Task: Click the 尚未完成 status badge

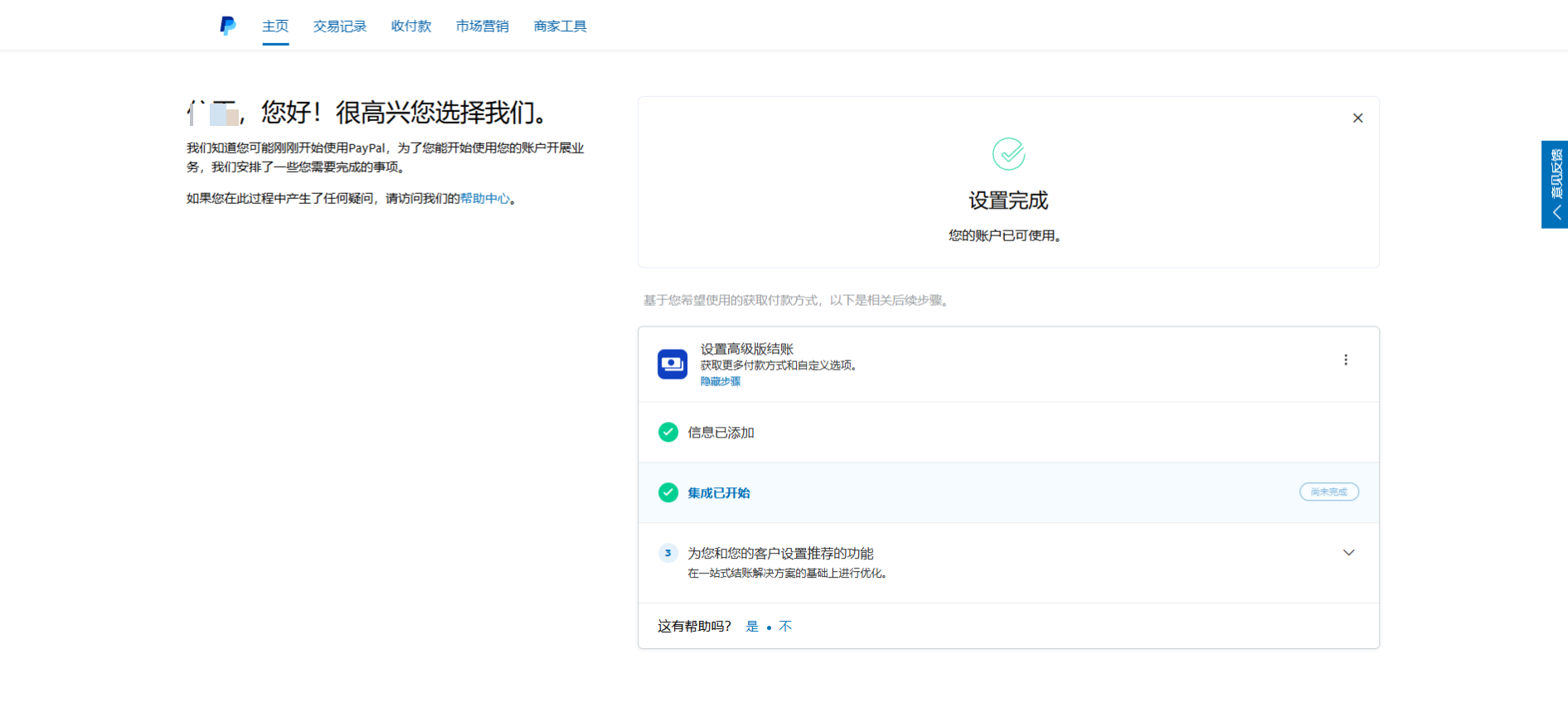Action: 1328,492
